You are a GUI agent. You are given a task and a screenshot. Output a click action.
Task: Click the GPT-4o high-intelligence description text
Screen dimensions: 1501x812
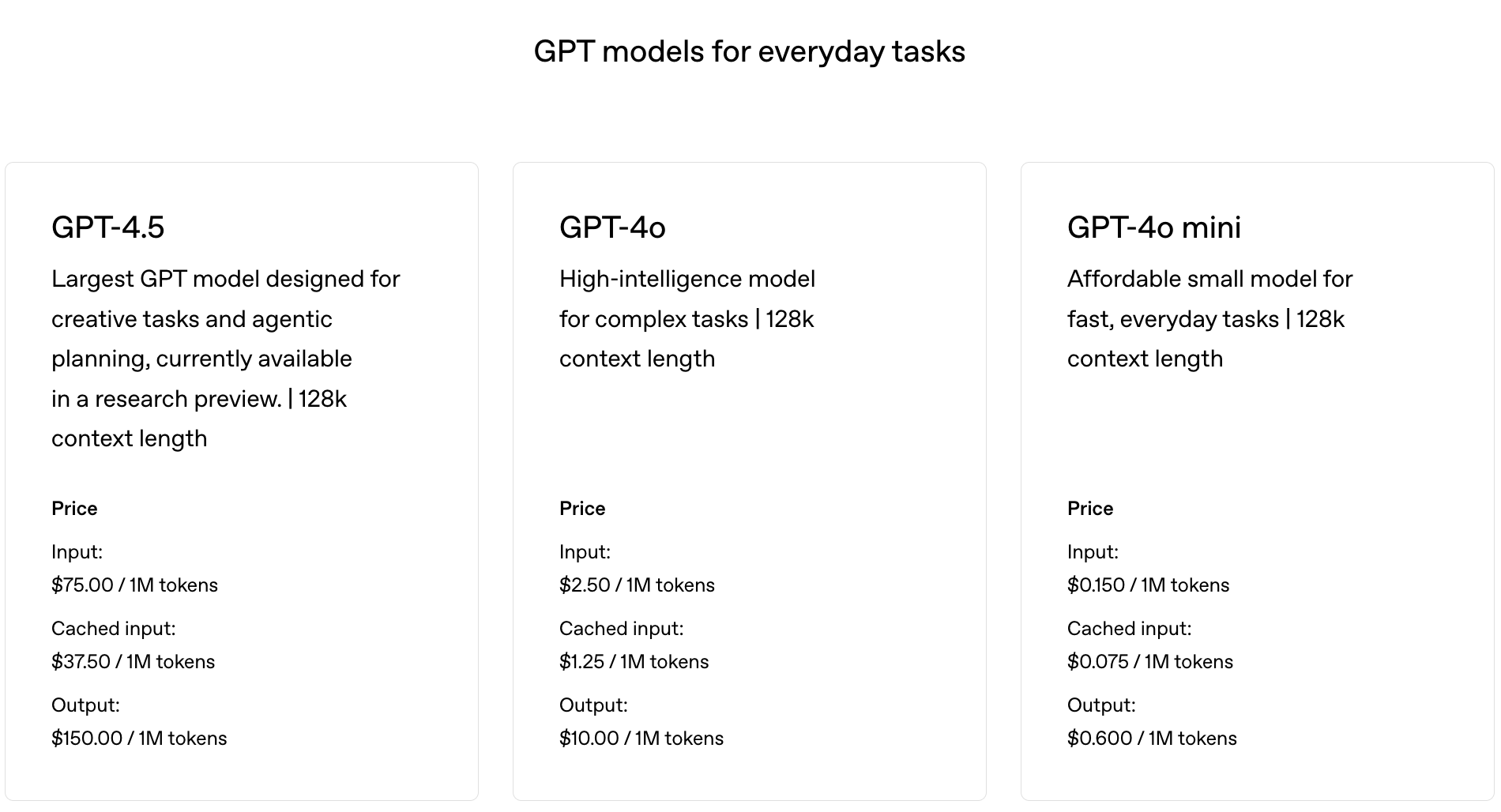click(686, 319)
